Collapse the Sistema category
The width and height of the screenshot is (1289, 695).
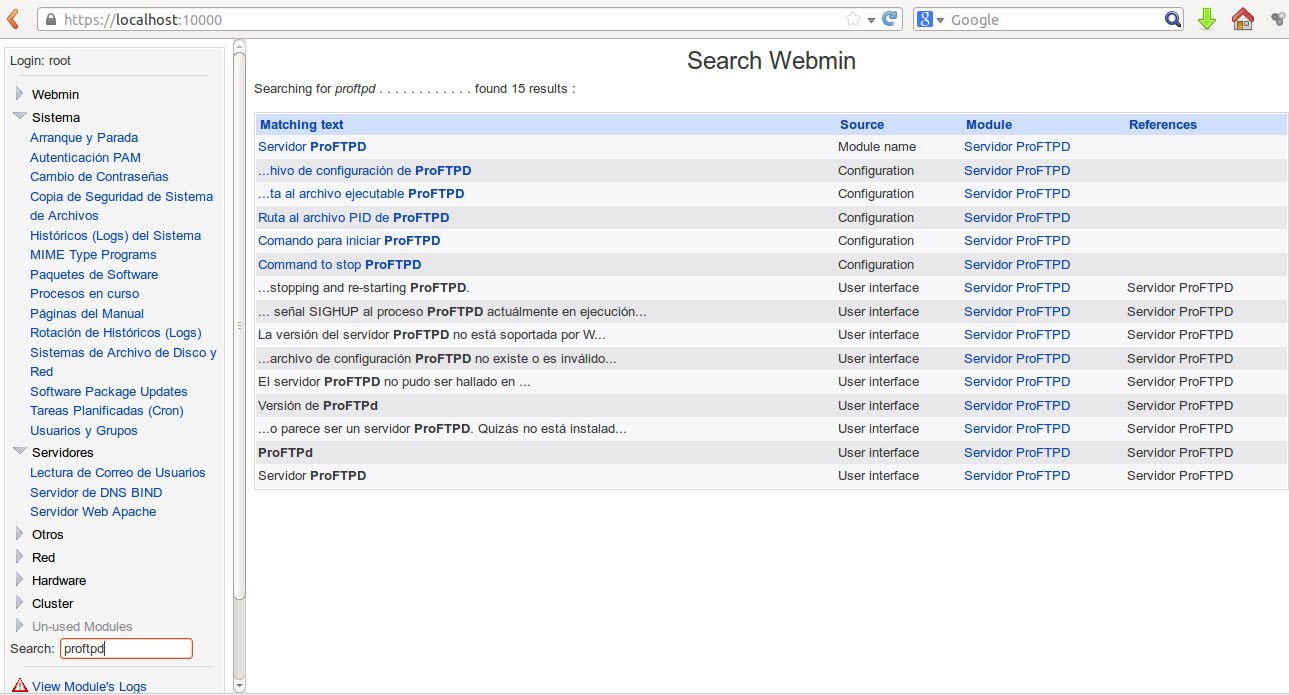(19, 117)
